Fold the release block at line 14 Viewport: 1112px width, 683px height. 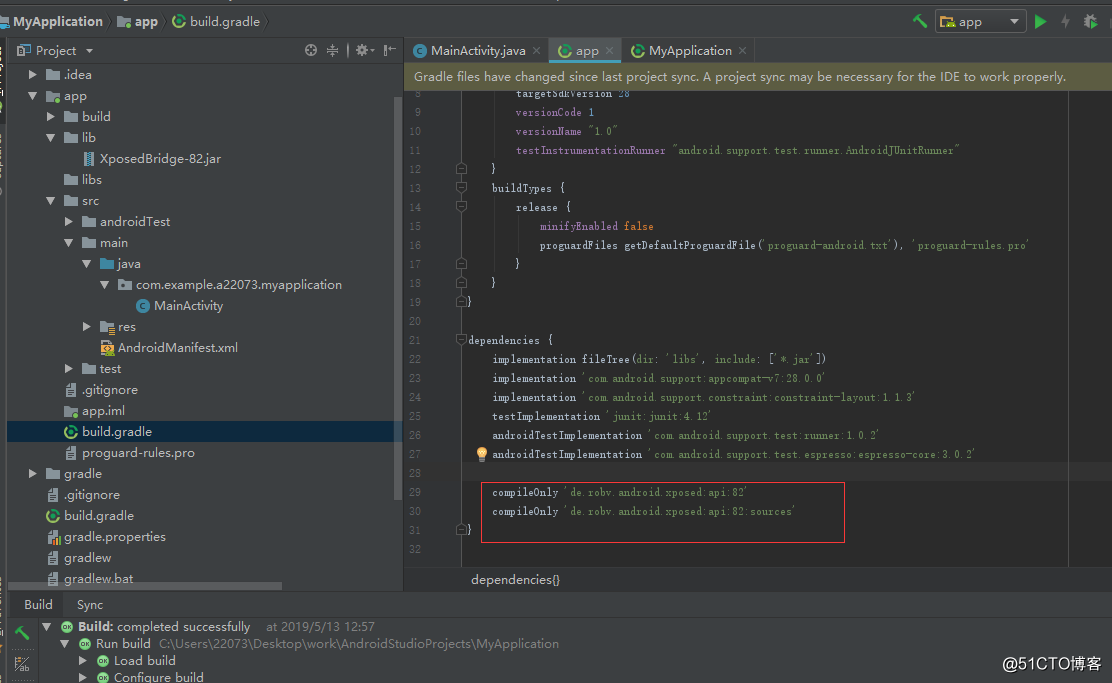pyautogui.click(x=461, y=207)
